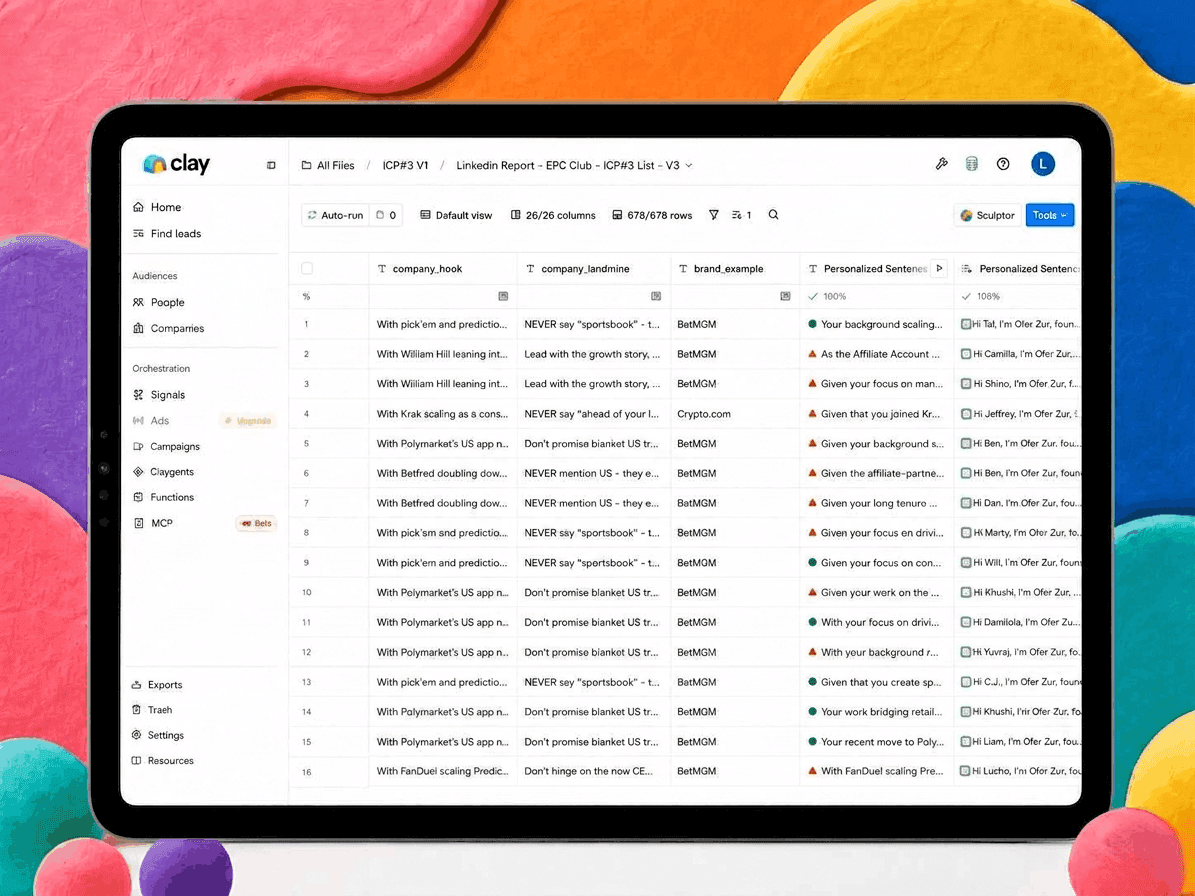Click row number 16
This screenshot has width=1195, height=896.
coord(306,772)
